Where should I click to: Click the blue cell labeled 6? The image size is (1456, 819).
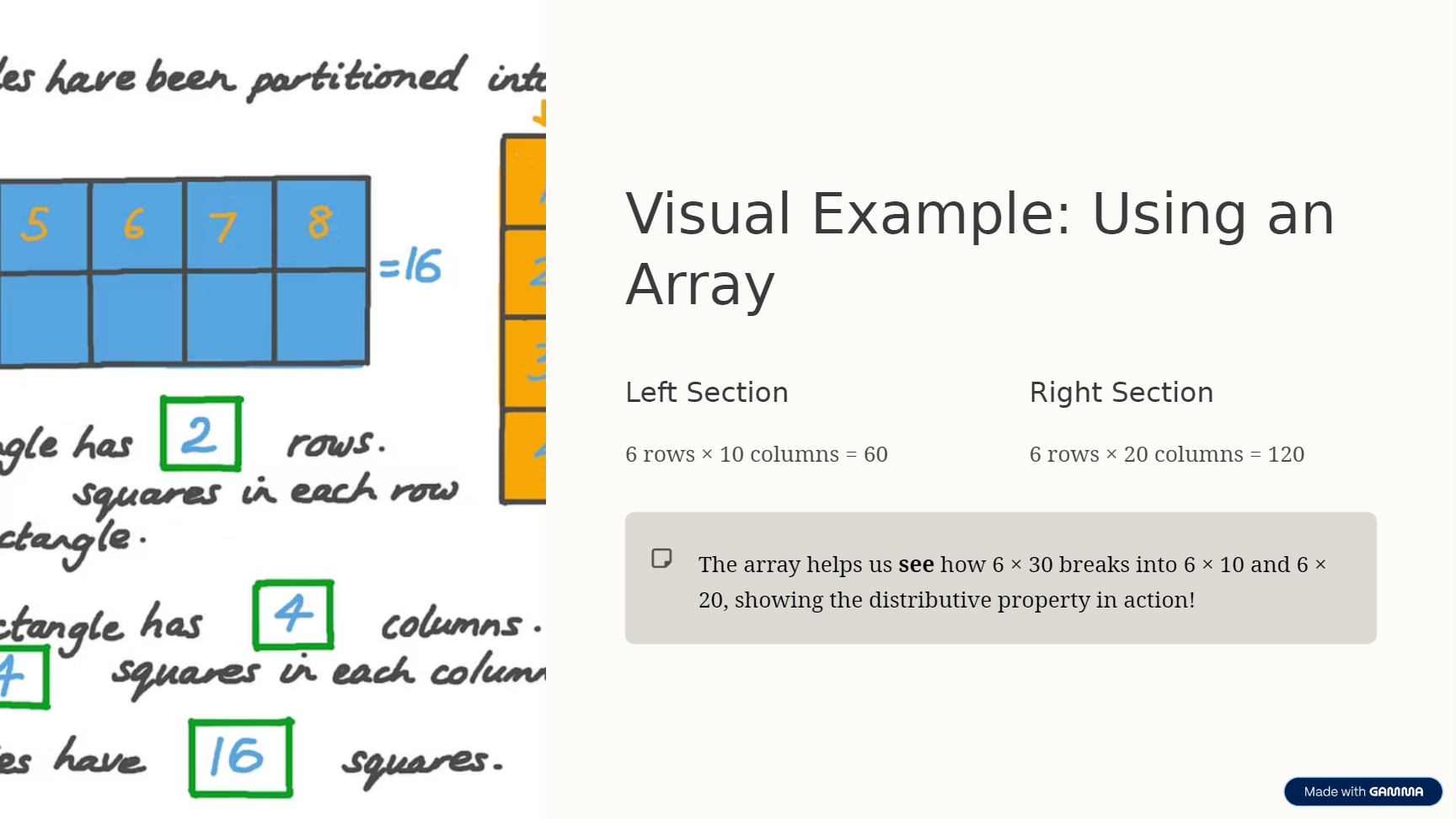(x=135, y=225)
